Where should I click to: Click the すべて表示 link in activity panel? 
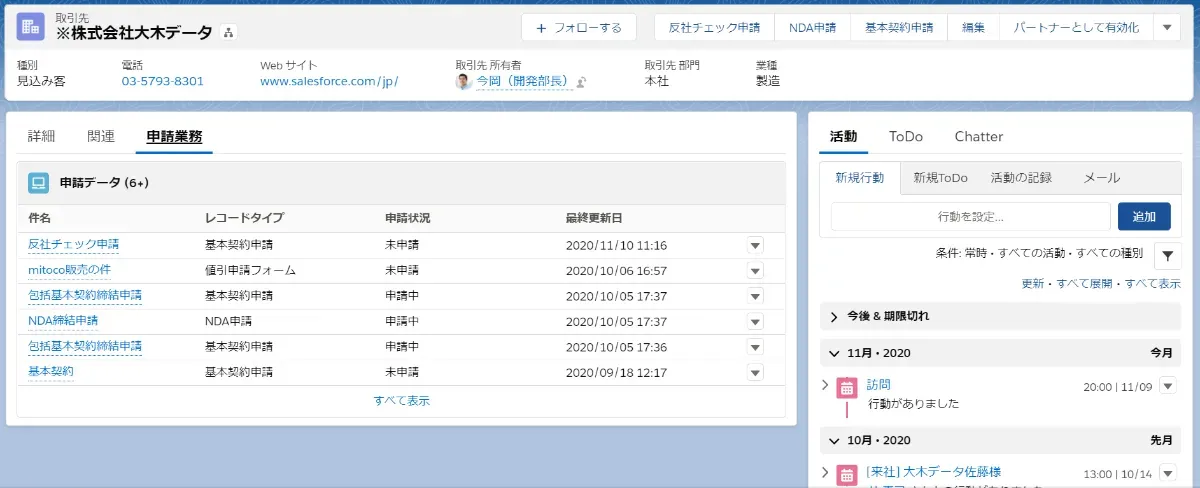(x=1153, y=284)
